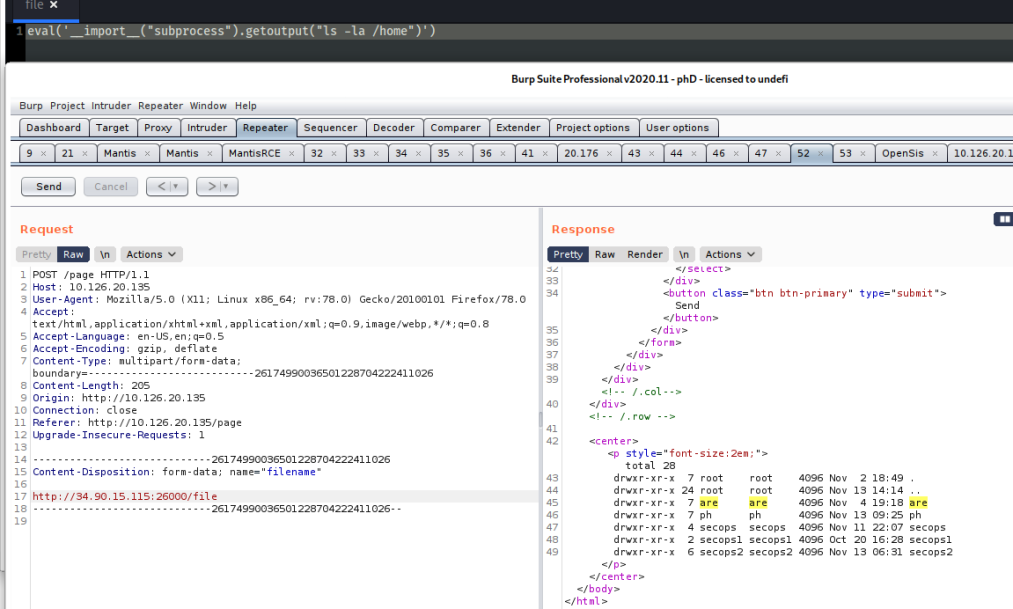1013x609 pixels.
Task: Switch to the Intruder tool tab
Action: (207, 128)
